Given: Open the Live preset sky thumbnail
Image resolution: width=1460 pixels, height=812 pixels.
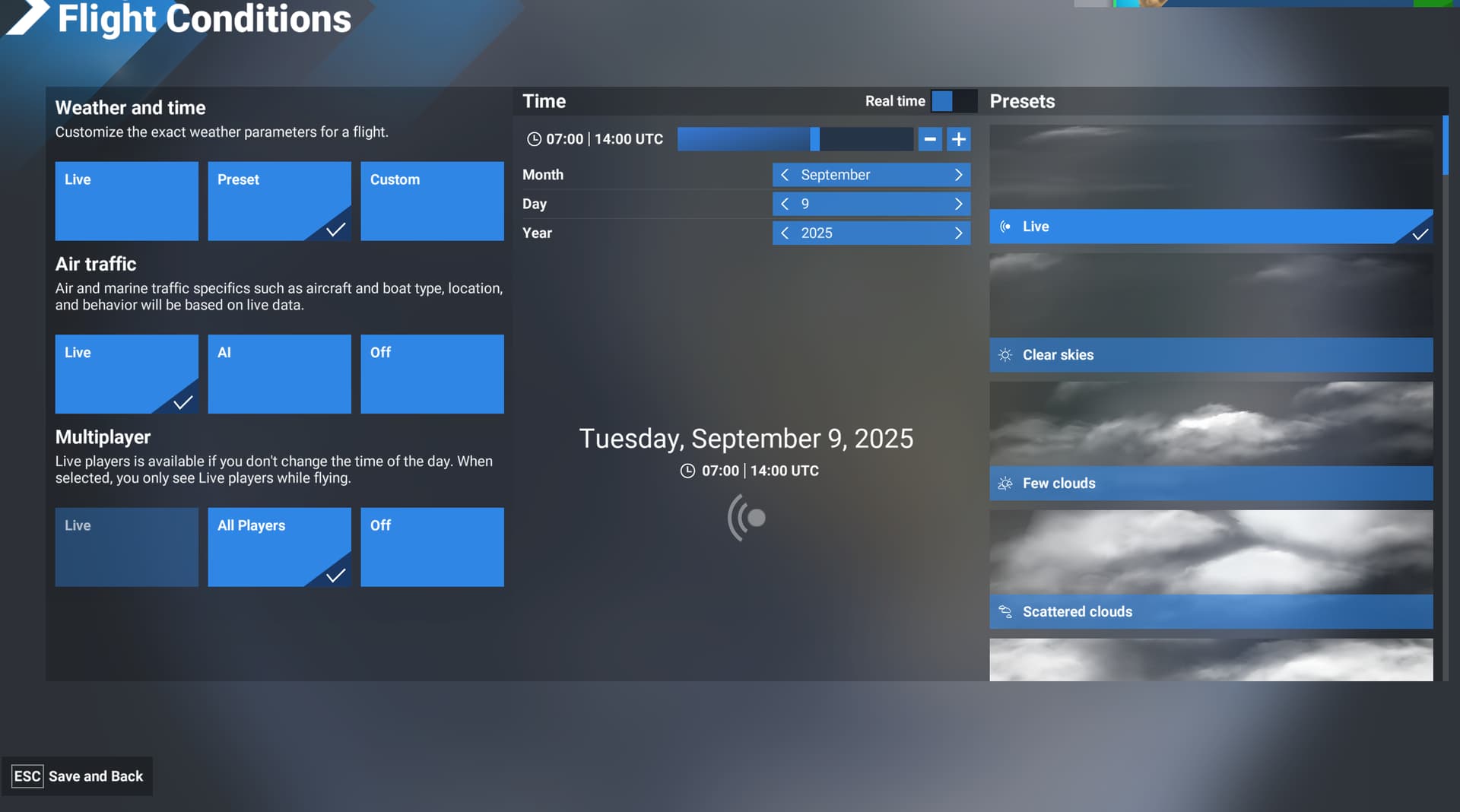Looking at the screenshot, I should 1211,167.
